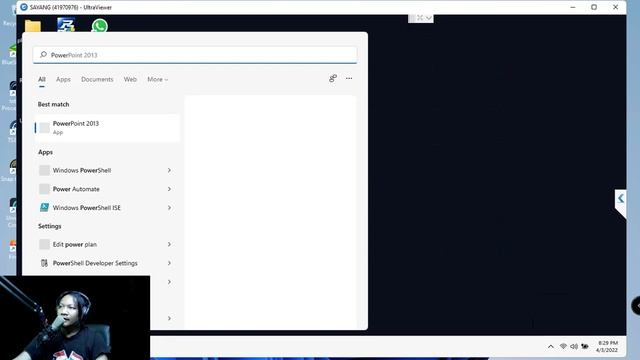This screenshot has width=640, height=360.
Task: Click the search magnifier icon
Action: click(x=43, y=55)
